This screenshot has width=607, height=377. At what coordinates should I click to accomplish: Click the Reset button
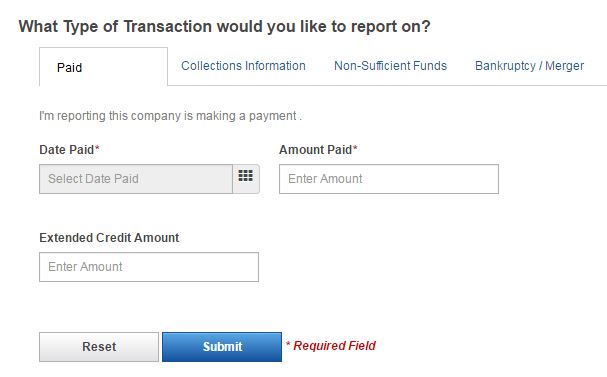pyautogui.click(x=99, y=346)
